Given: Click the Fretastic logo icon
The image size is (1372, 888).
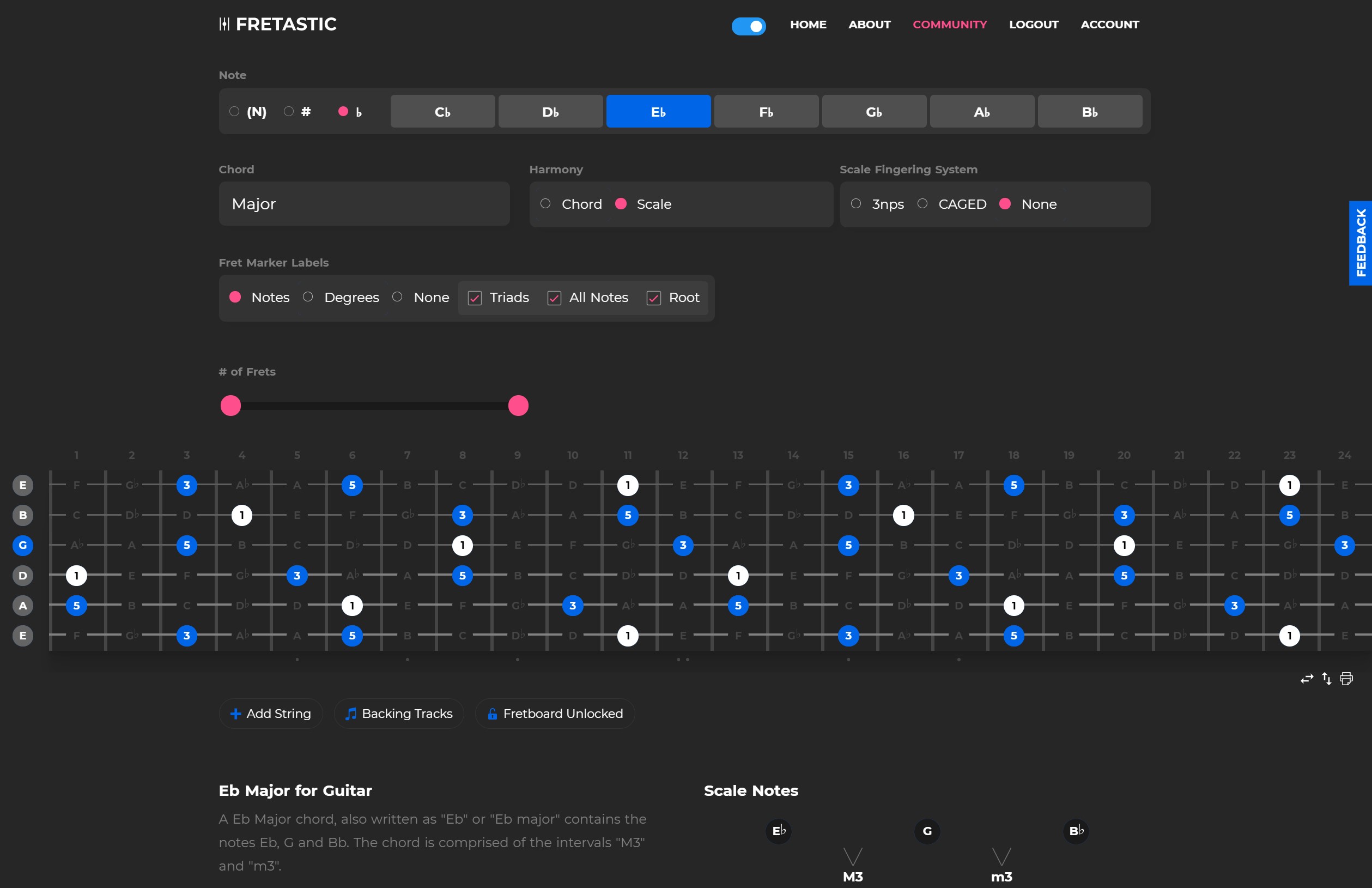Looking at the screenshot, I should coord(224,24).
